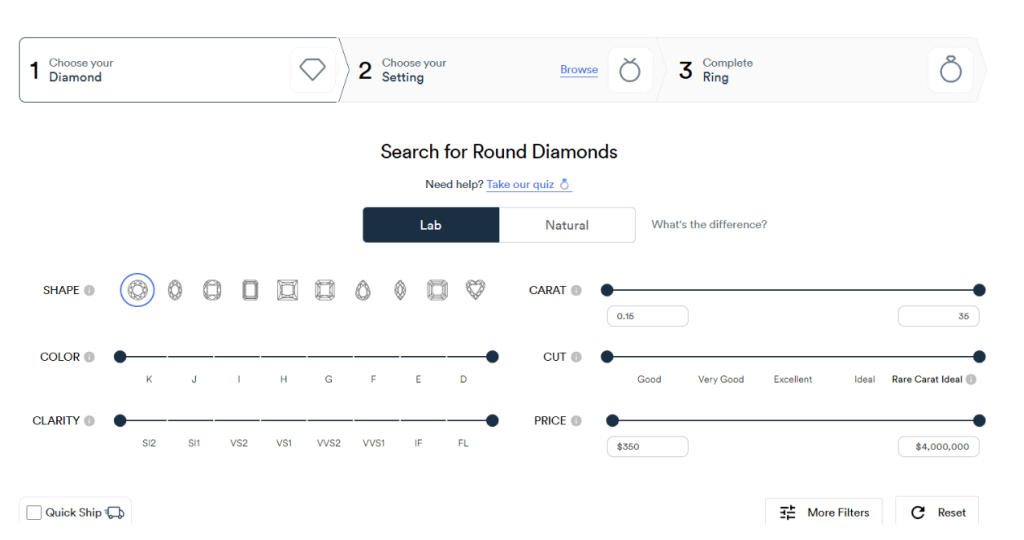This screenshot has width=1024, height=540.
Task: Click the minimum price $350 field
Action: [x=647, y=447]
